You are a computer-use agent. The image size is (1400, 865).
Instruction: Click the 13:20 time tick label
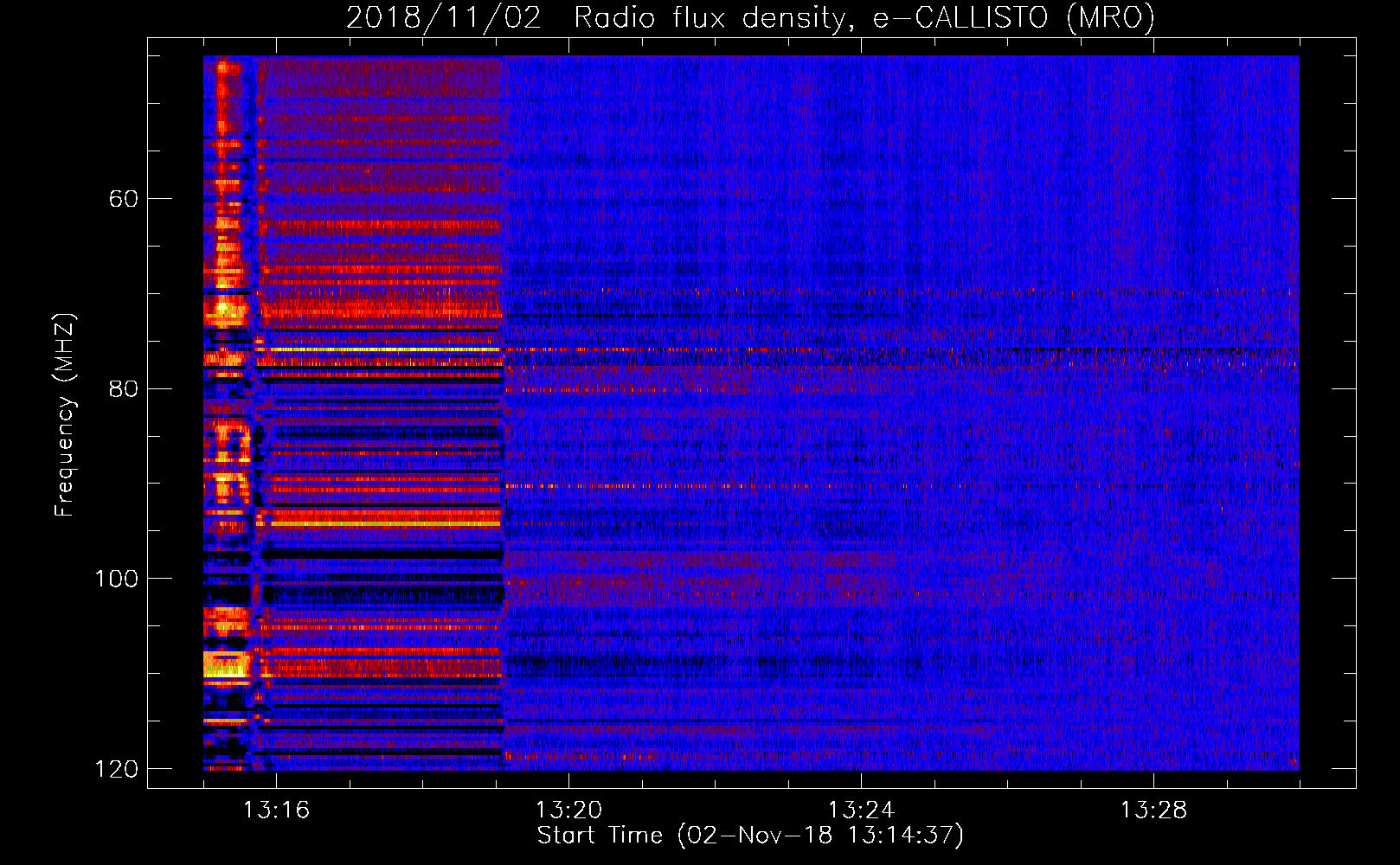568,810
